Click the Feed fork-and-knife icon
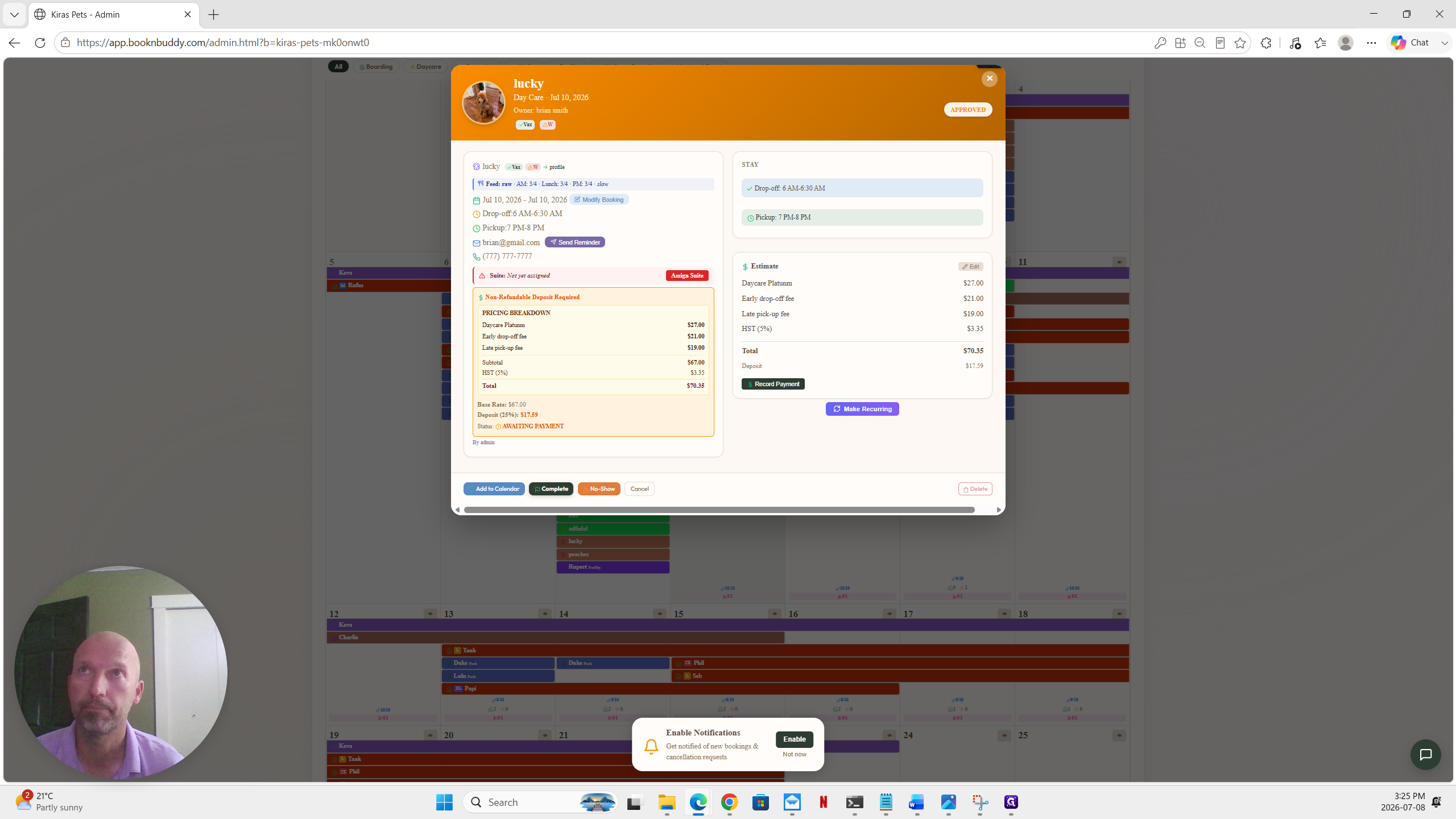This screenshot has width=1456, height=819. pyautogui.click(x=481, y=184)
